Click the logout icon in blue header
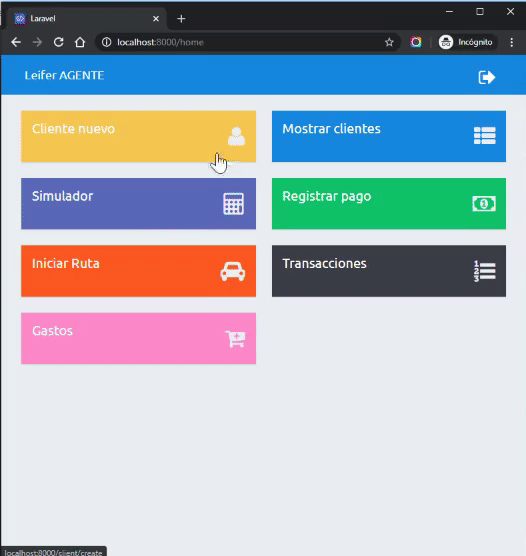 tap(487, 77)
